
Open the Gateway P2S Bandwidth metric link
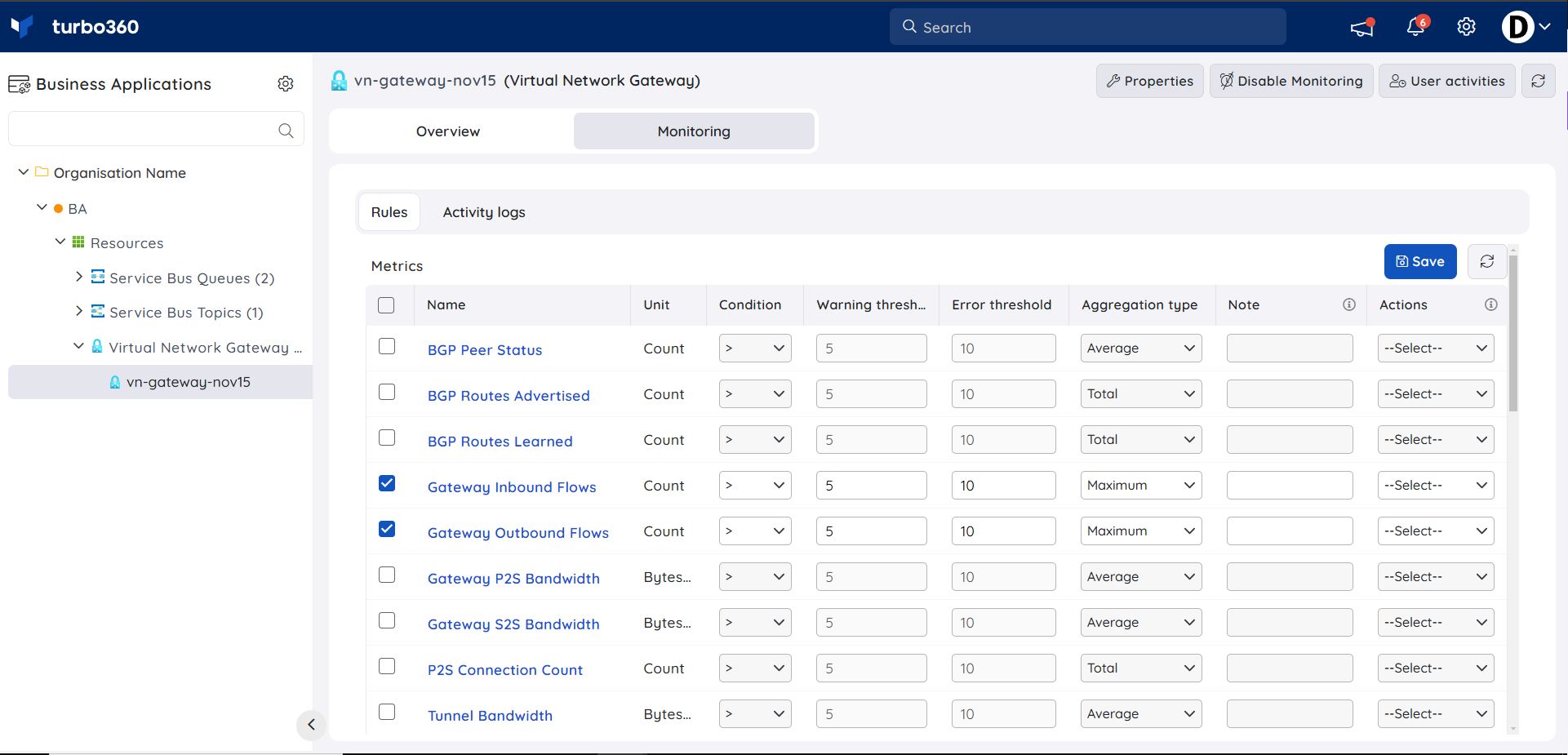(513, 579)
